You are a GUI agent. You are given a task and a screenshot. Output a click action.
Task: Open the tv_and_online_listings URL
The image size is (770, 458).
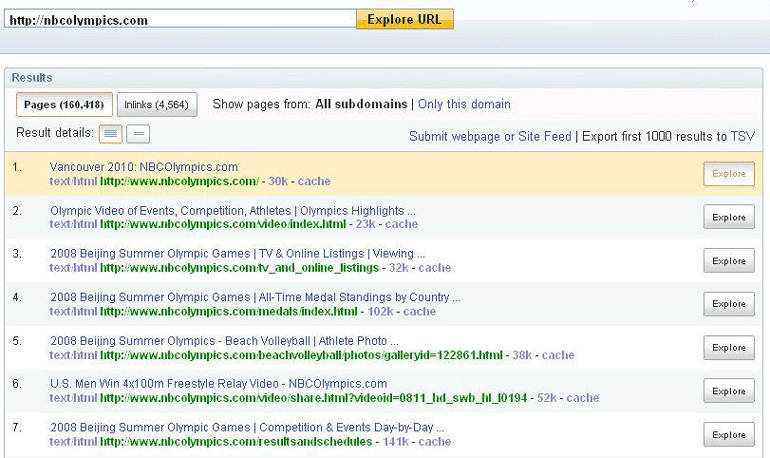[239, 268]
